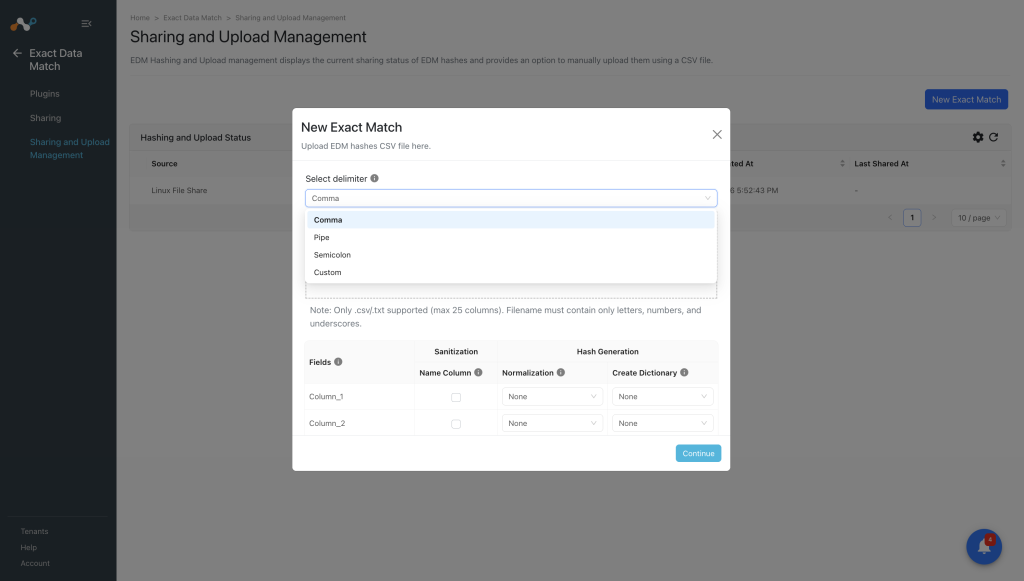Open Create Dictionary dropdown for Column_2

[662, 423]
